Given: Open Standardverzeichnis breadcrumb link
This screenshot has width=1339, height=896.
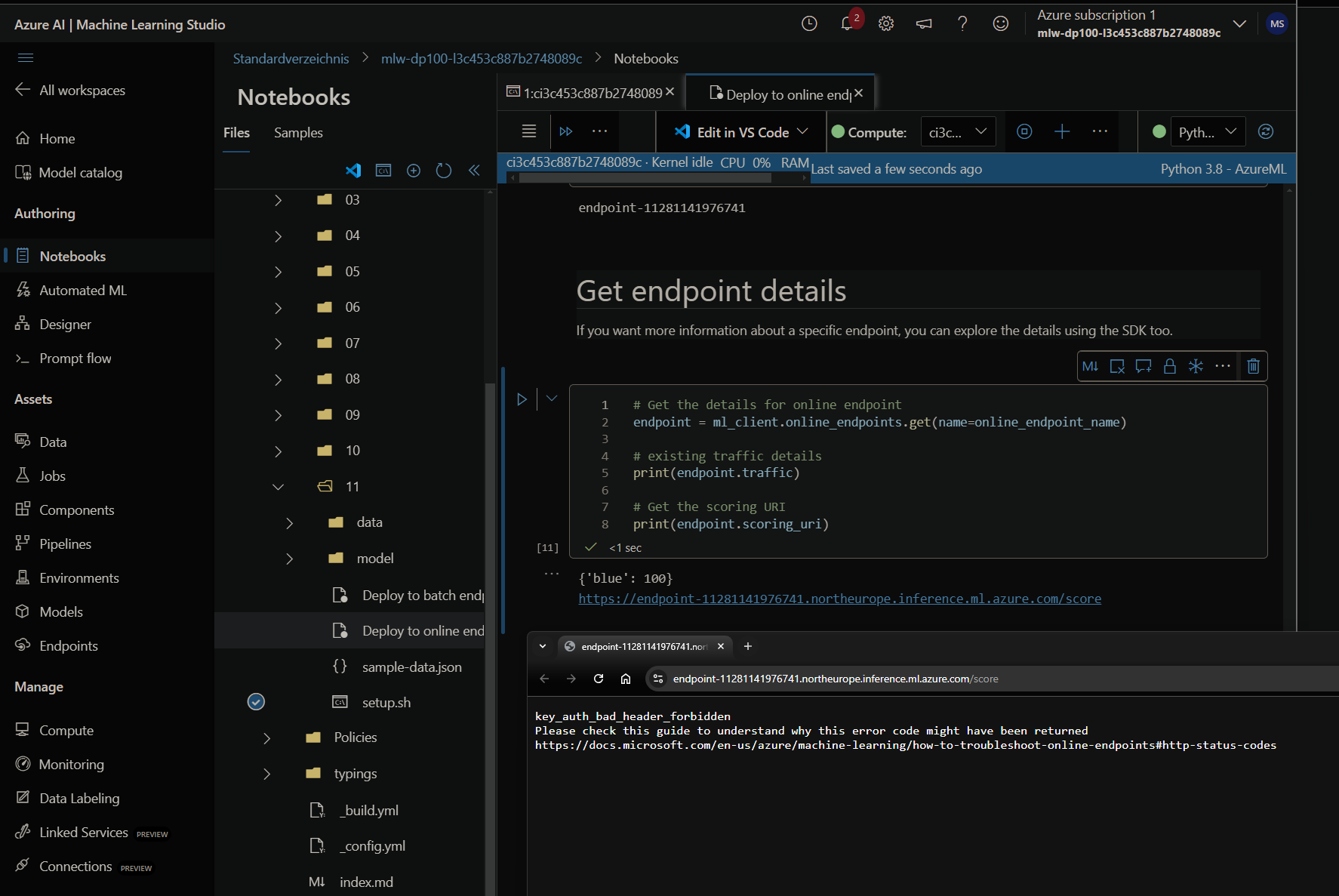Looking at the screenshot, I should click(291, 59).
